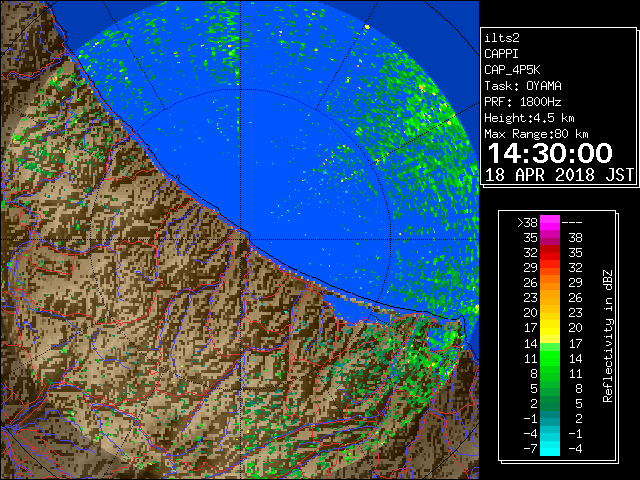
Task: Pick the orange 26–29 dBZ legend band
Action: coord(550,283)
